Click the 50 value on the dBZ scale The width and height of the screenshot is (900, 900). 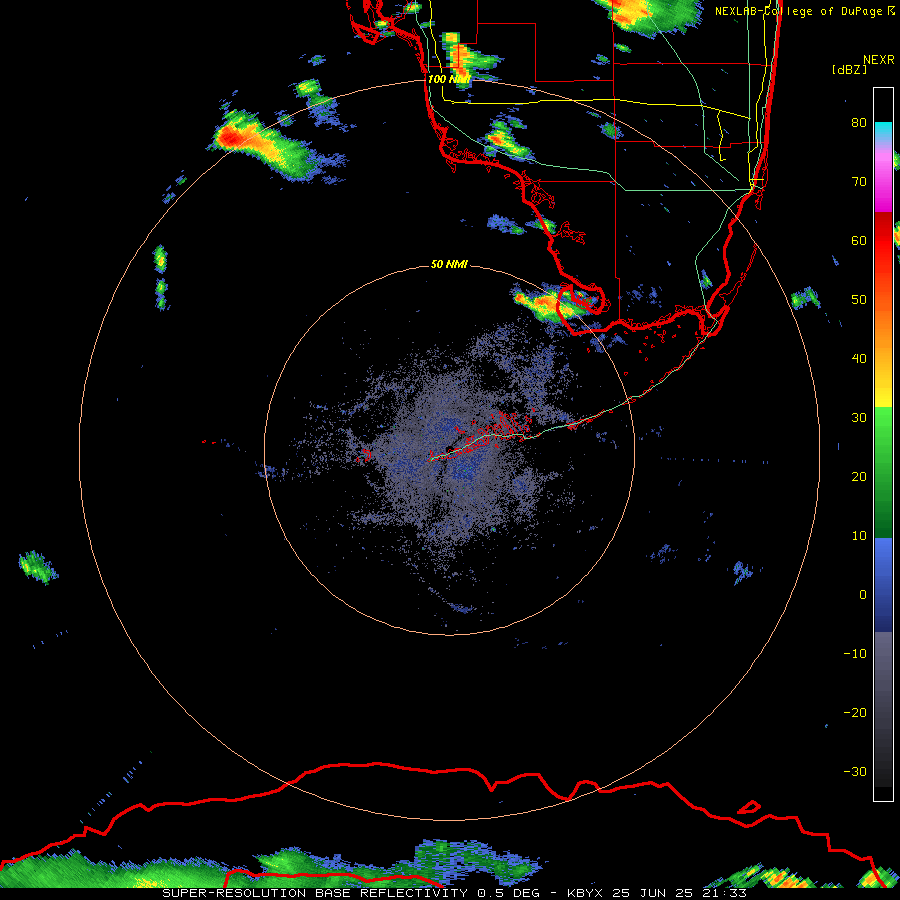pyautogui.click(x=859, y=300)
